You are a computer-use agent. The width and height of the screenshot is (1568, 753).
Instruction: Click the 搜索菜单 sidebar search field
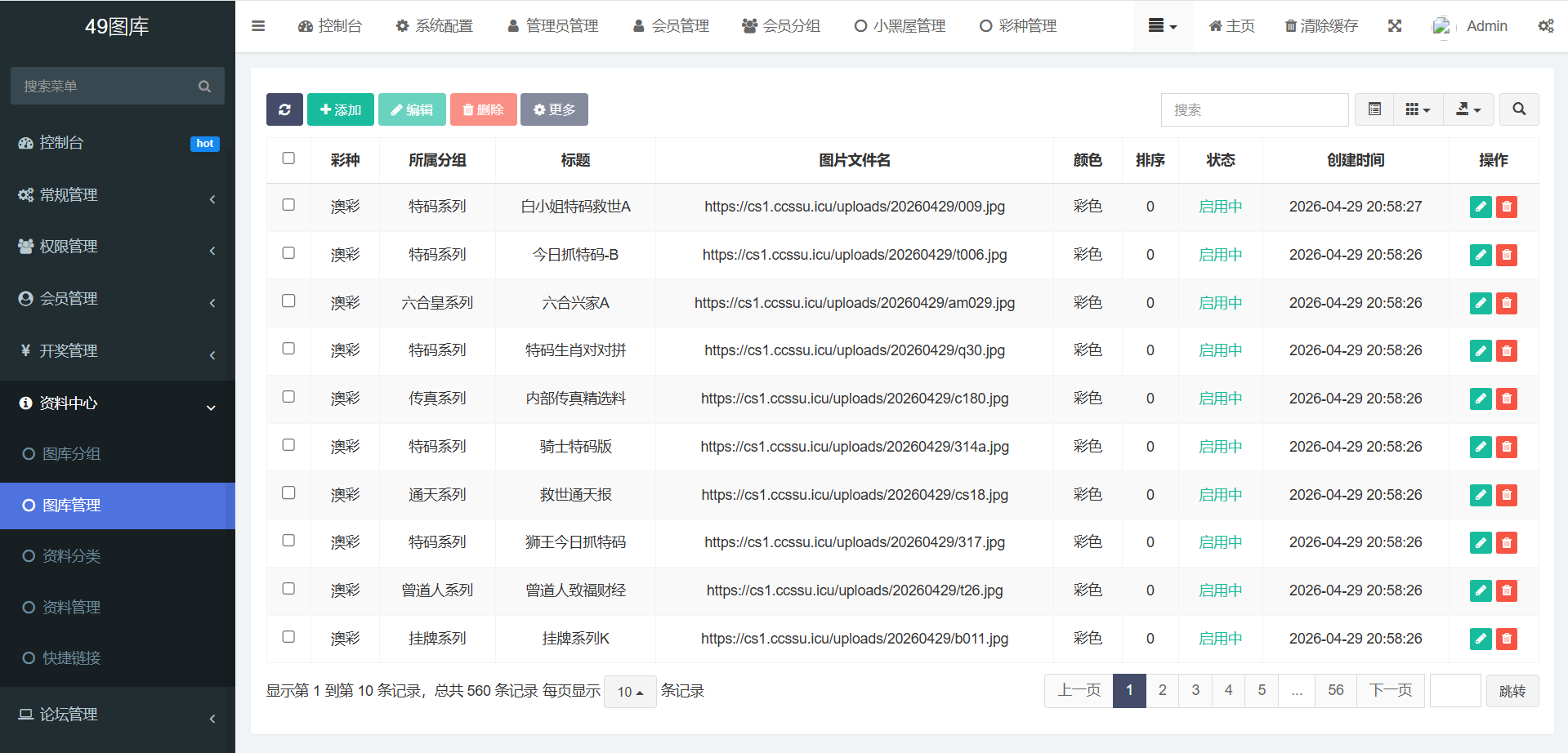106,87
